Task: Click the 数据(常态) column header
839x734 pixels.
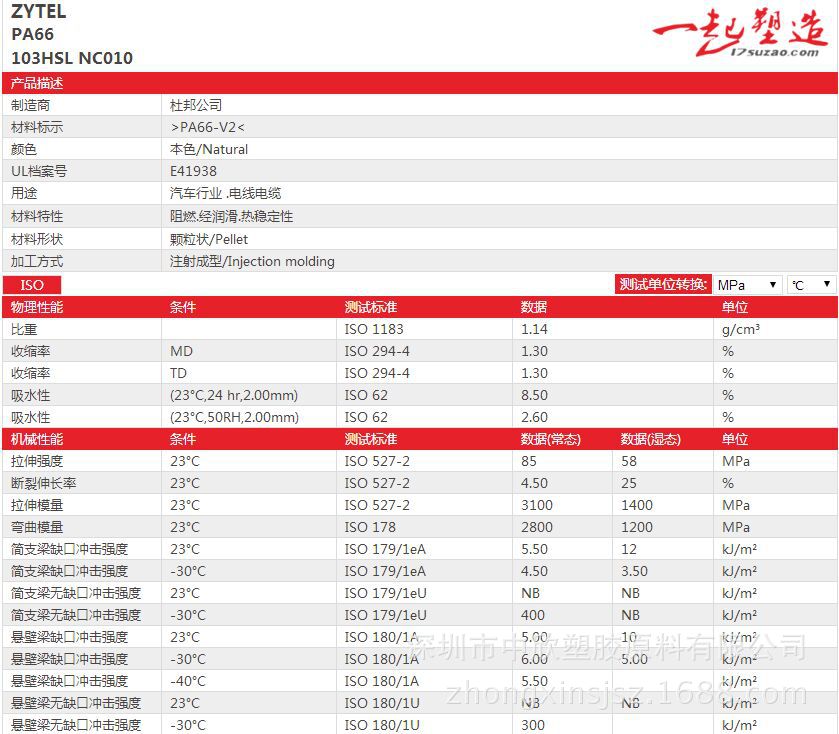Action: click(551, 439)
